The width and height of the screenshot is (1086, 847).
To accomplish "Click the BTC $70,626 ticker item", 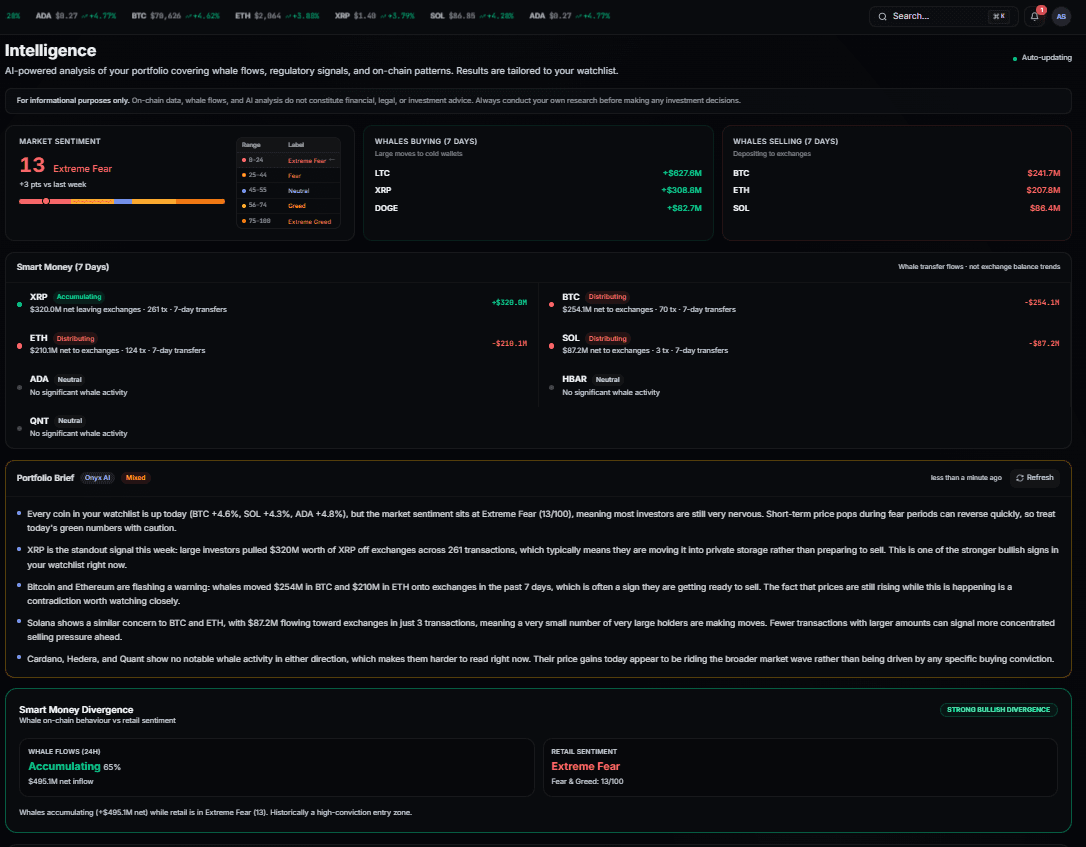I will pos(175,16).
